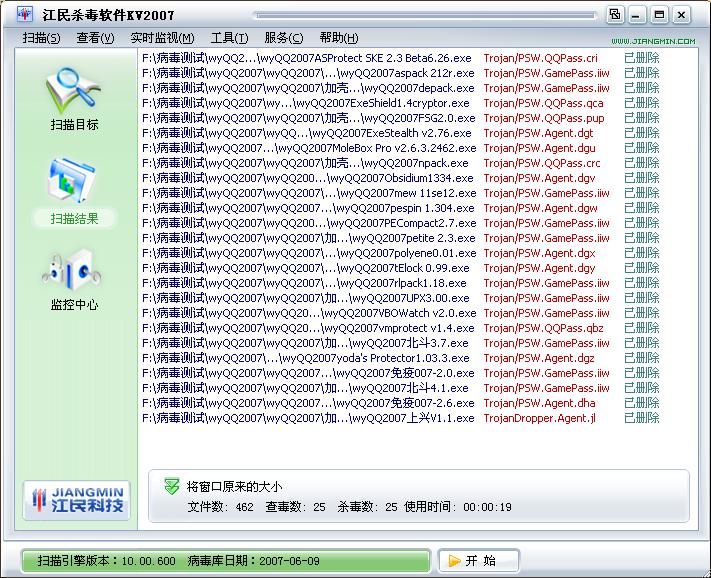The width and height of the screenshot is (711, 578).
Task: Minimize the KV2007 window
Action: 637,15
